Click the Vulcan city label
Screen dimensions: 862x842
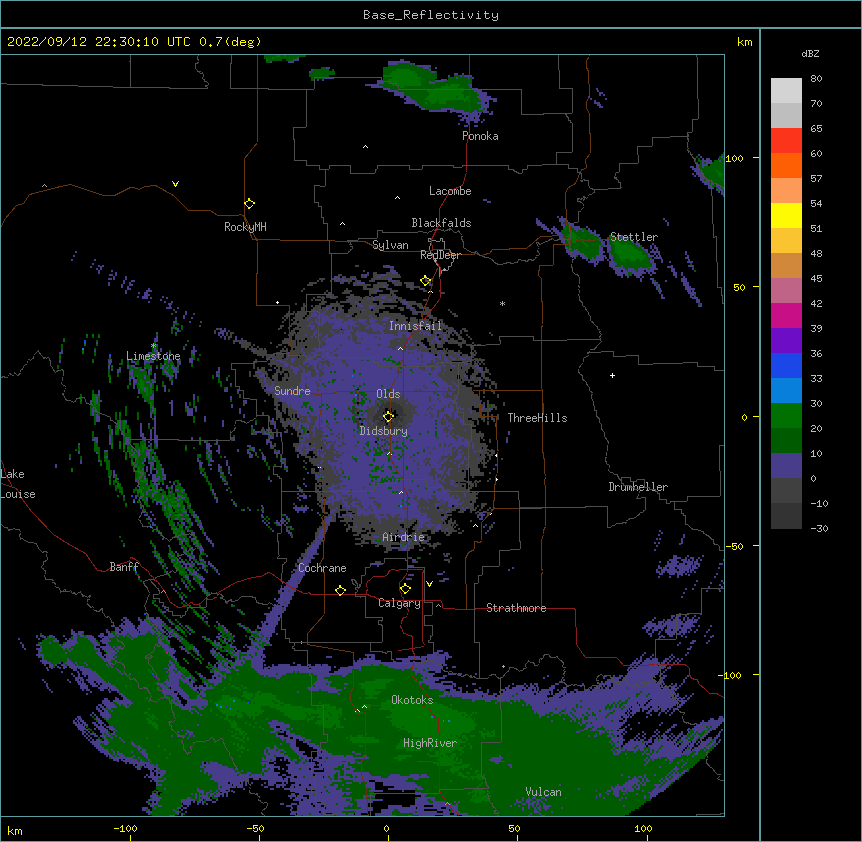[x=543, y=792]
